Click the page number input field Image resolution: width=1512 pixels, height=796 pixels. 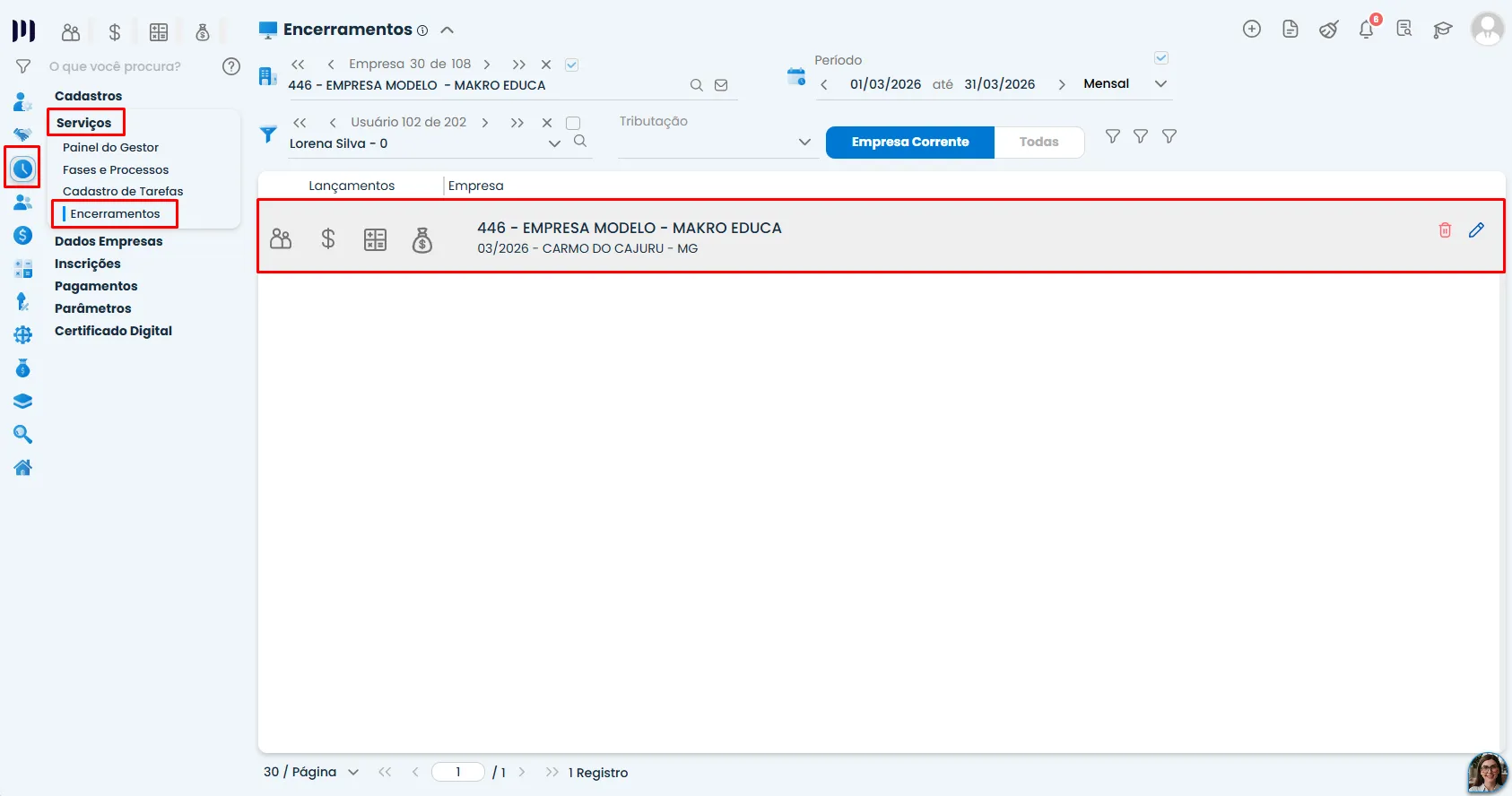click(457, 772)
